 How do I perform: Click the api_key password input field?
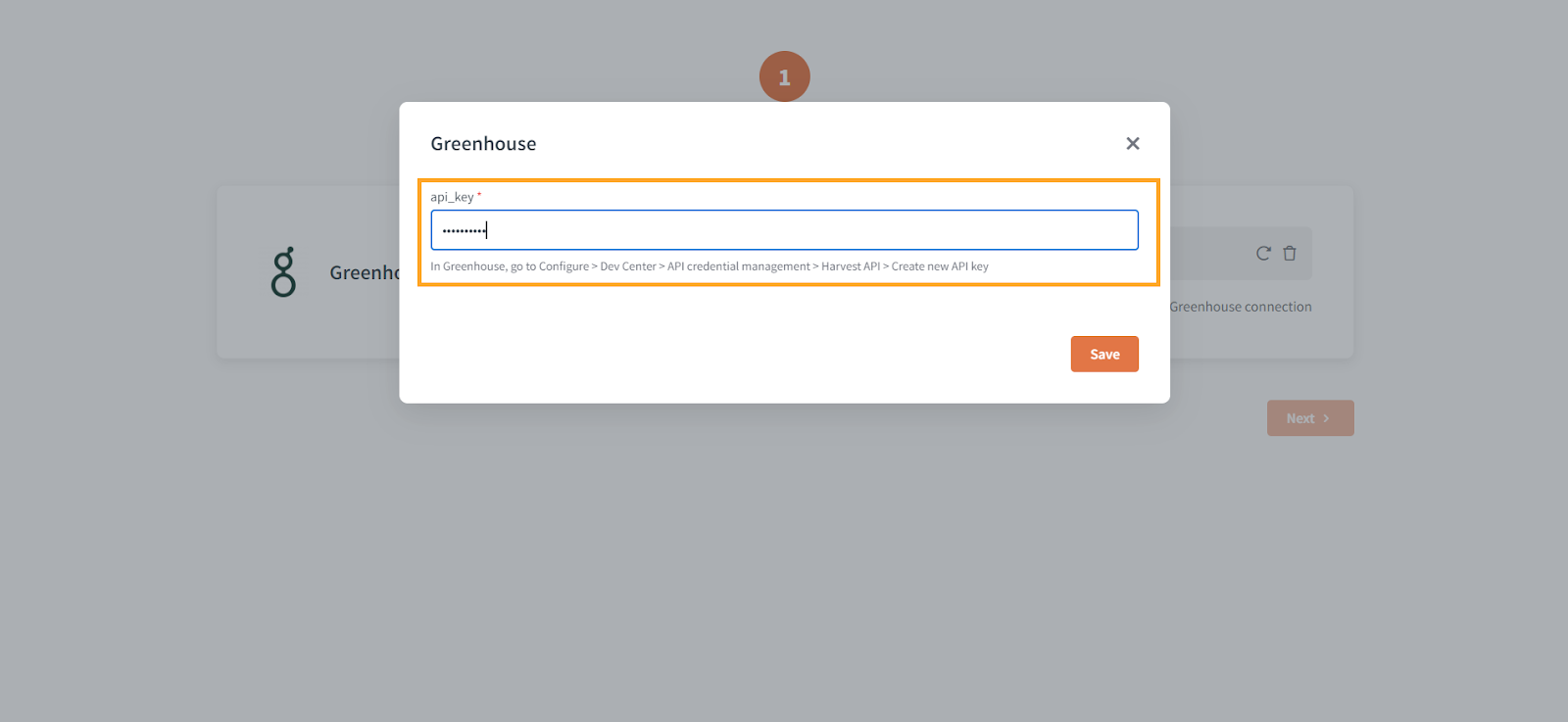point(784,230)
